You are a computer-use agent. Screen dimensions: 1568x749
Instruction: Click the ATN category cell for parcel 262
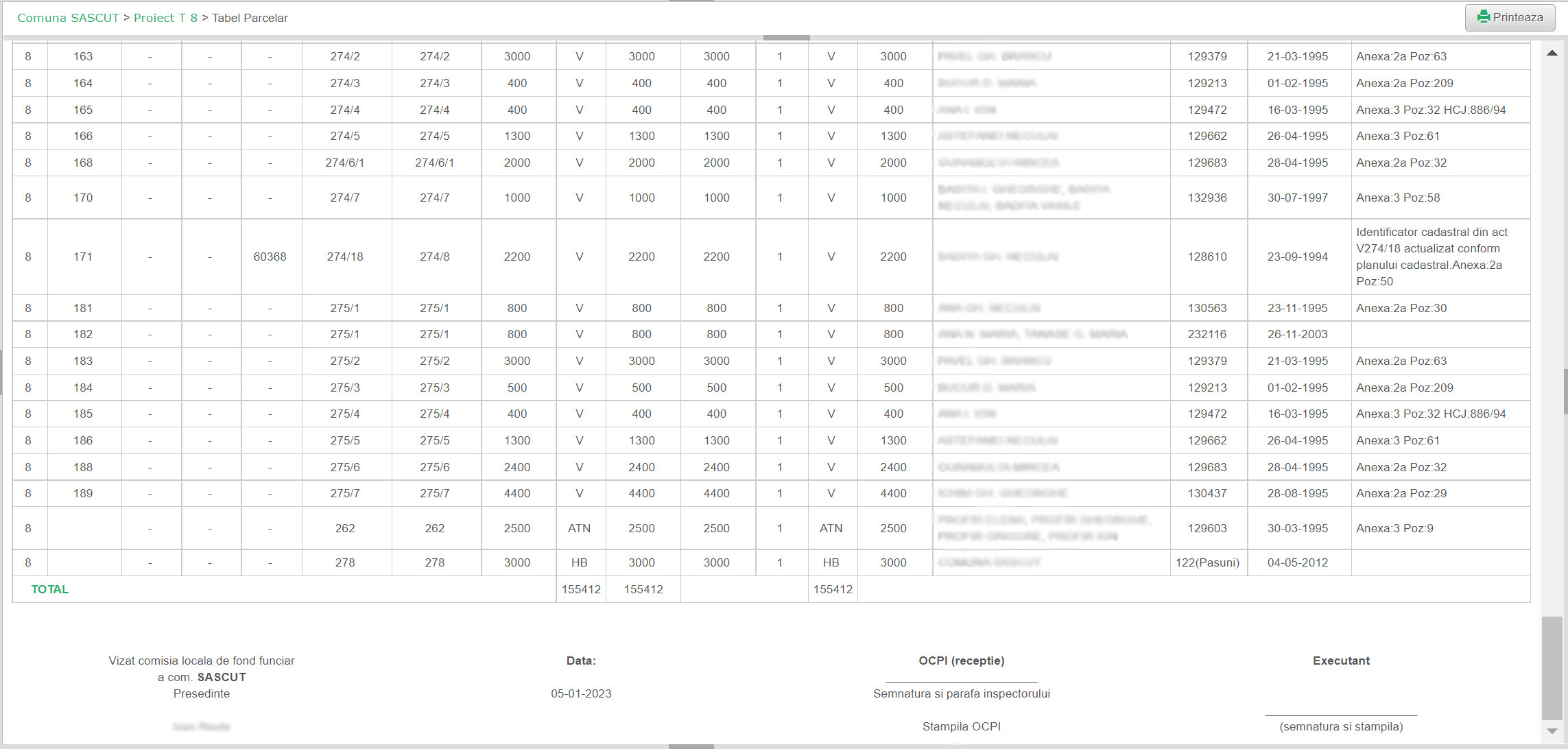[579, 528]
